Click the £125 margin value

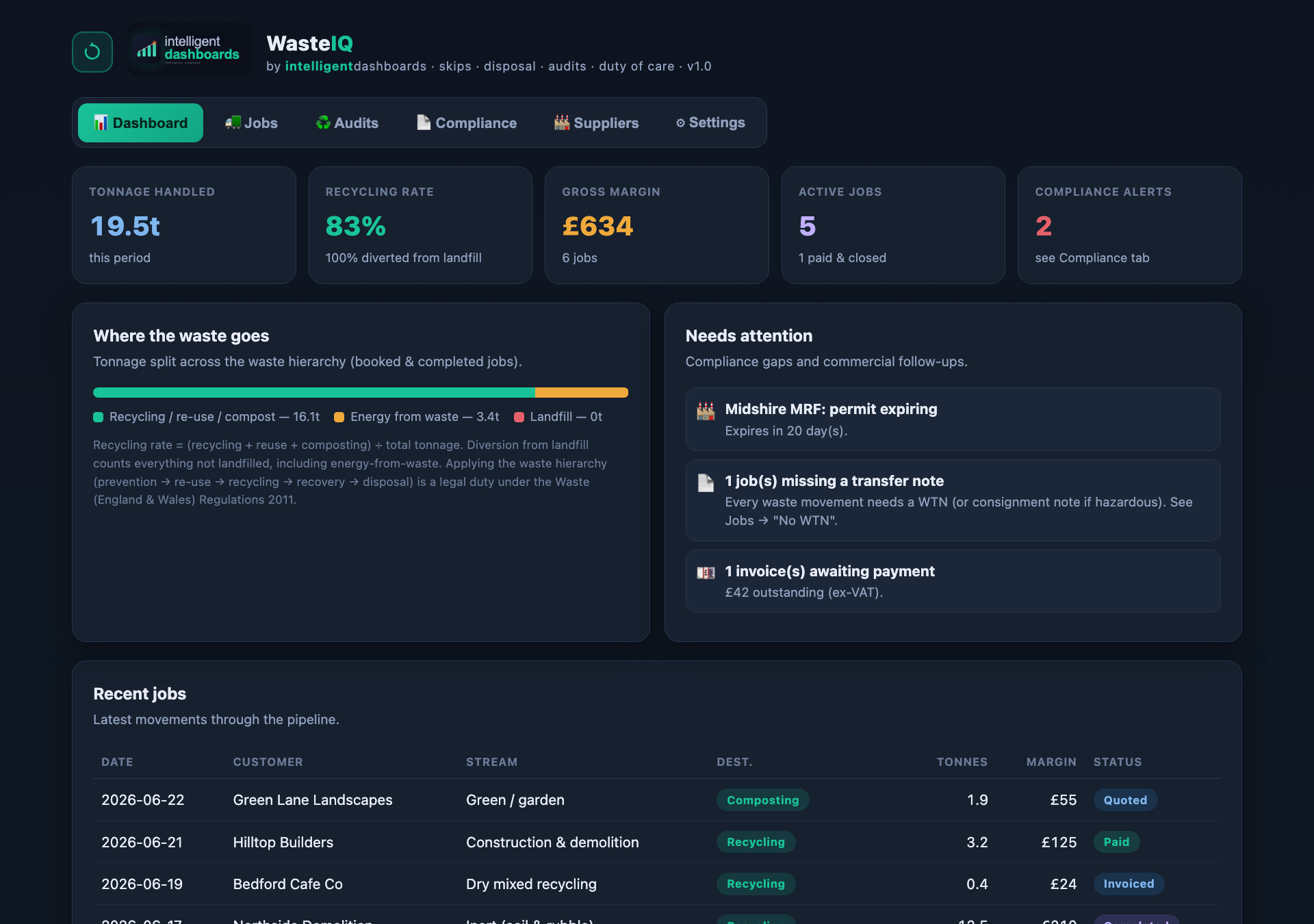pyautogui.click(x=1059, y=842)
